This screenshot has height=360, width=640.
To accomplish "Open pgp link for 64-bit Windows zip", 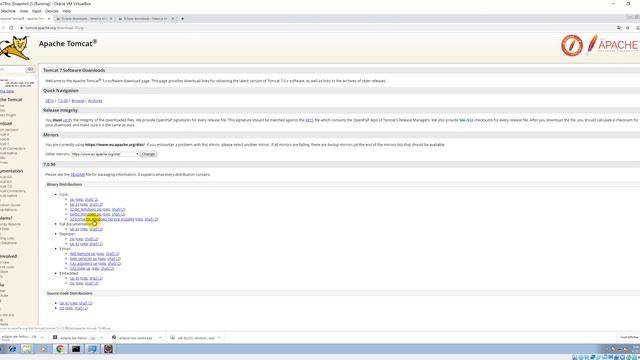I will [x=106, y=214].
